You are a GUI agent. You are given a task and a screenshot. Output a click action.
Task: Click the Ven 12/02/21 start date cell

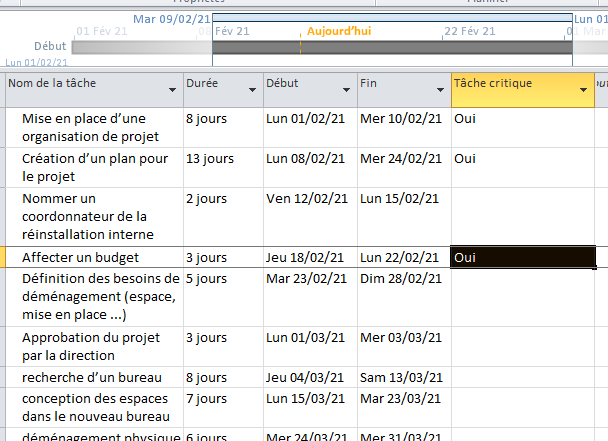304,199
